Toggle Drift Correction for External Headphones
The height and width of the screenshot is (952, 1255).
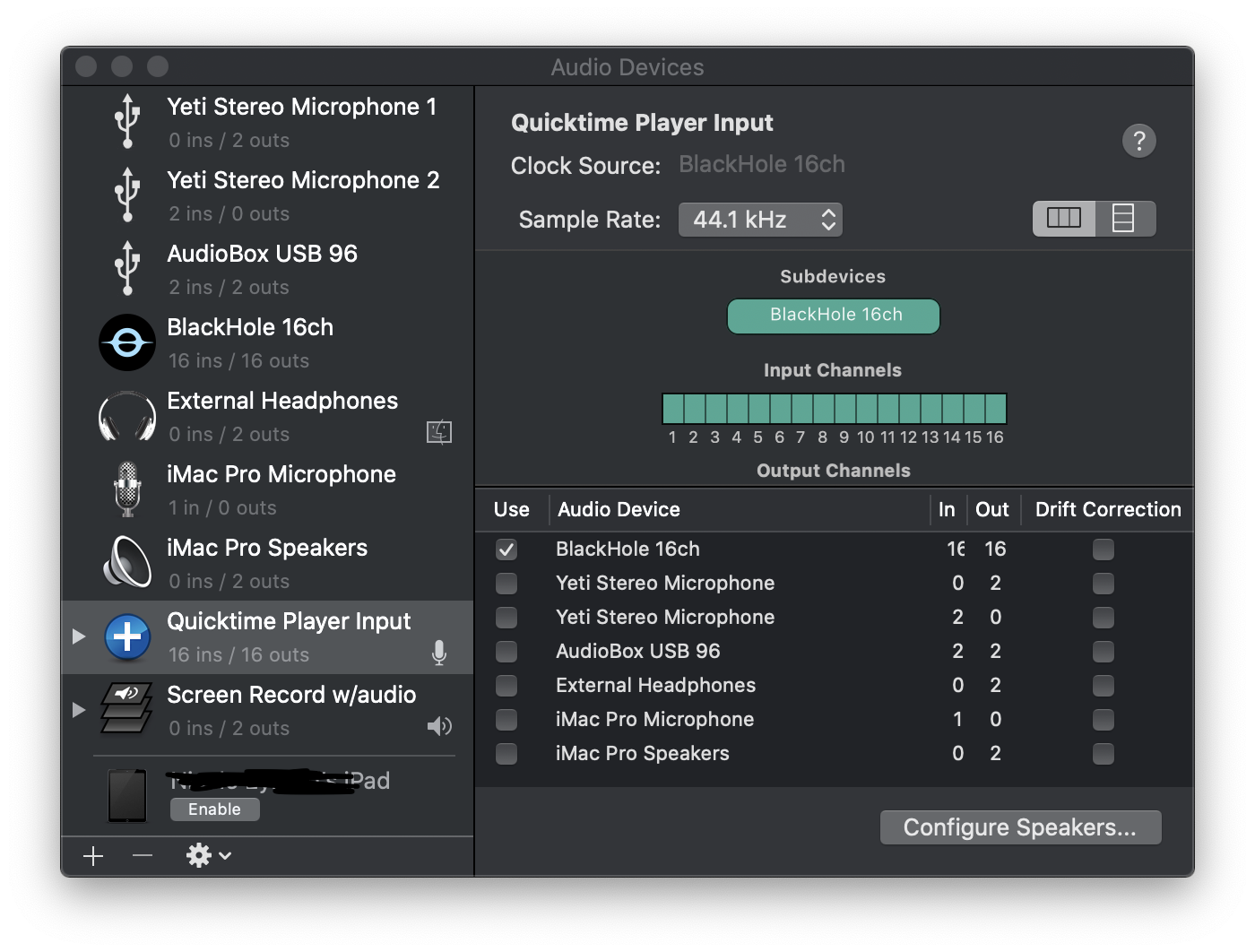[1104, 686]
